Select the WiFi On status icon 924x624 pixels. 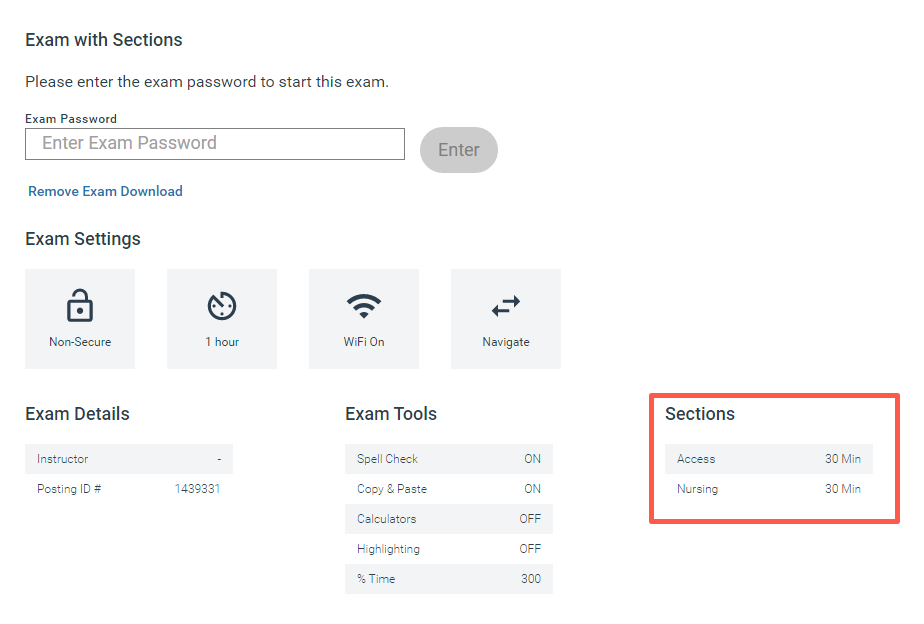[x=364, y=305]
